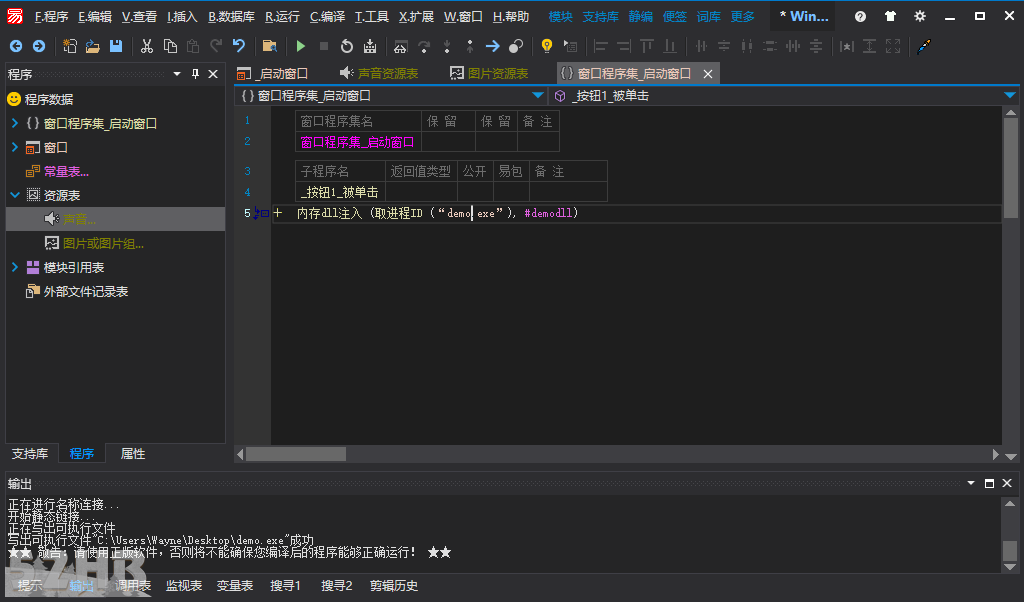The height and width of the screenshot is (602, 1024).
Task: Open the settings gear icon
Action: click(x=920, y=16)
